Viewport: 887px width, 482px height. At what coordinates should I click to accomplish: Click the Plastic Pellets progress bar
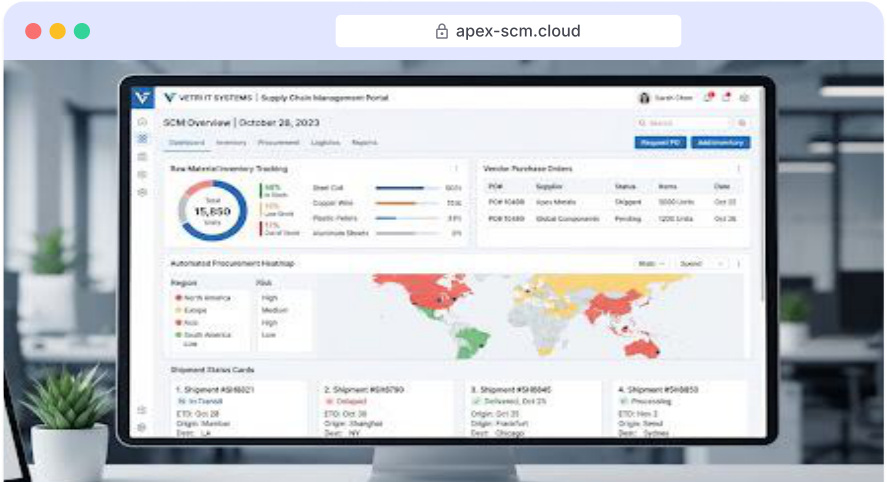407,218
